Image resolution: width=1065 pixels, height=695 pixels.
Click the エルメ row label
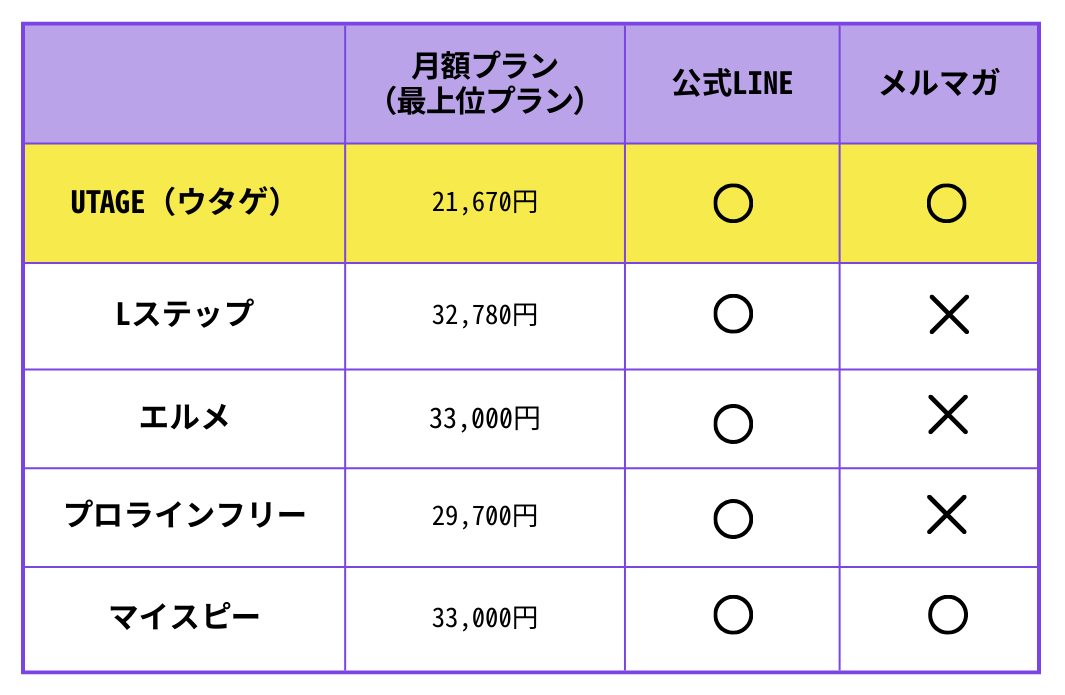[184, 416]
